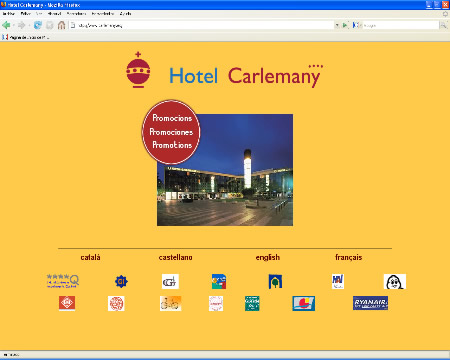Viewport: 450px width, 360px height.
Task: Open the red circular pattern logo
Action: [116, 303]
